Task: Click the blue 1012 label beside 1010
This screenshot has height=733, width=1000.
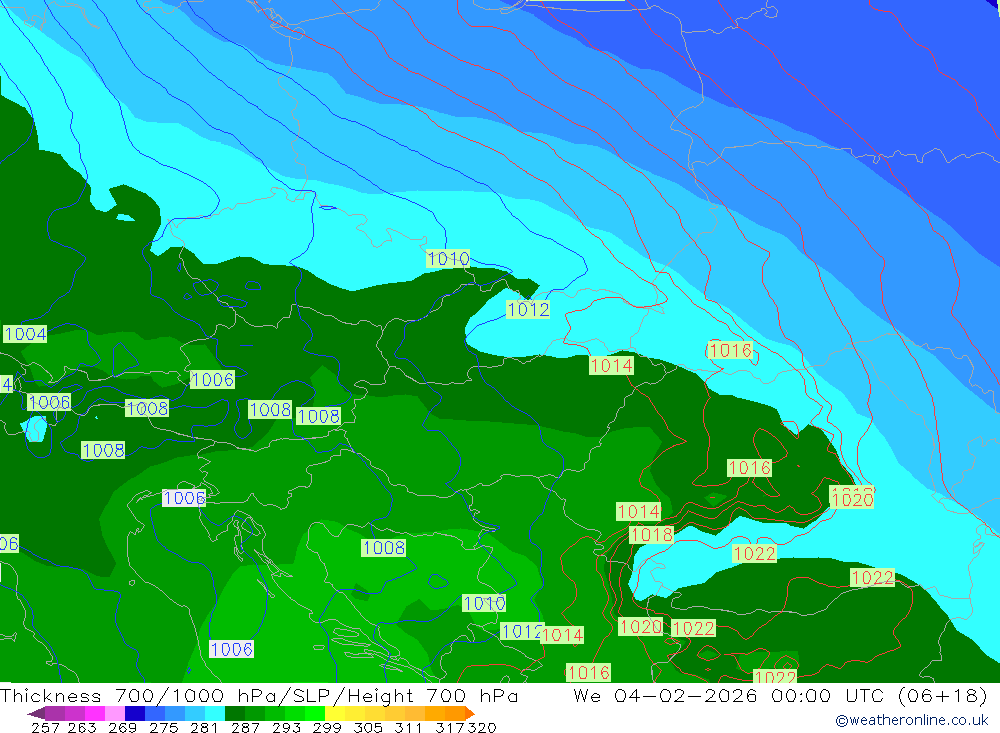Action: pos(528,309)
